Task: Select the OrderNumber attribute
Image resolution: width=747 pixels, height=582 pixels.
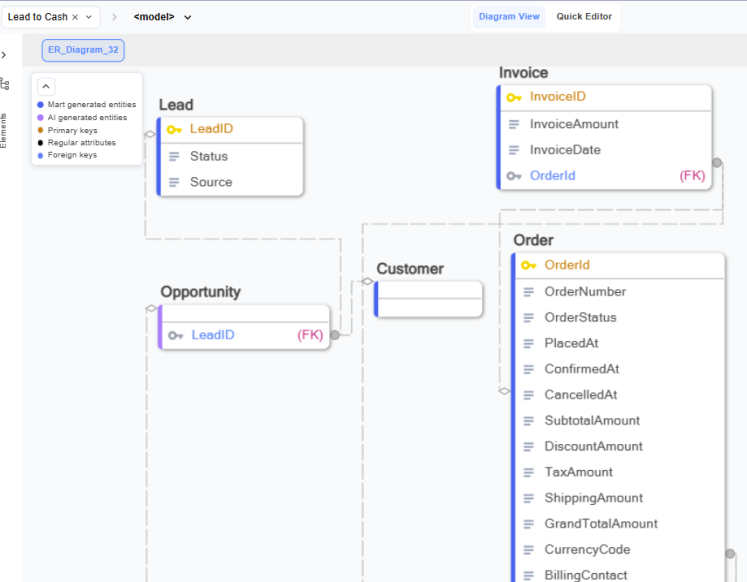Action: pos(585,292)
